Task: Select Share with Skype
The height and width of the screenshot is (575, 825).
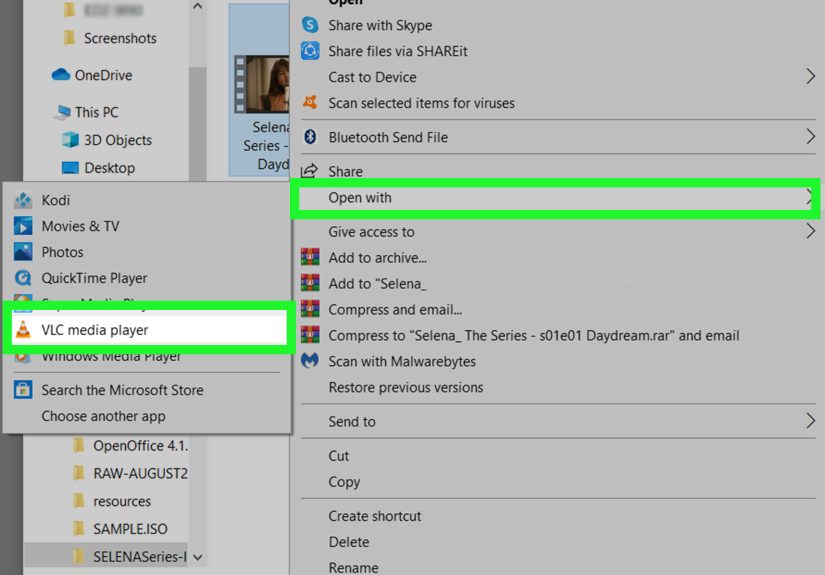Action: click(x=558, y=25)
